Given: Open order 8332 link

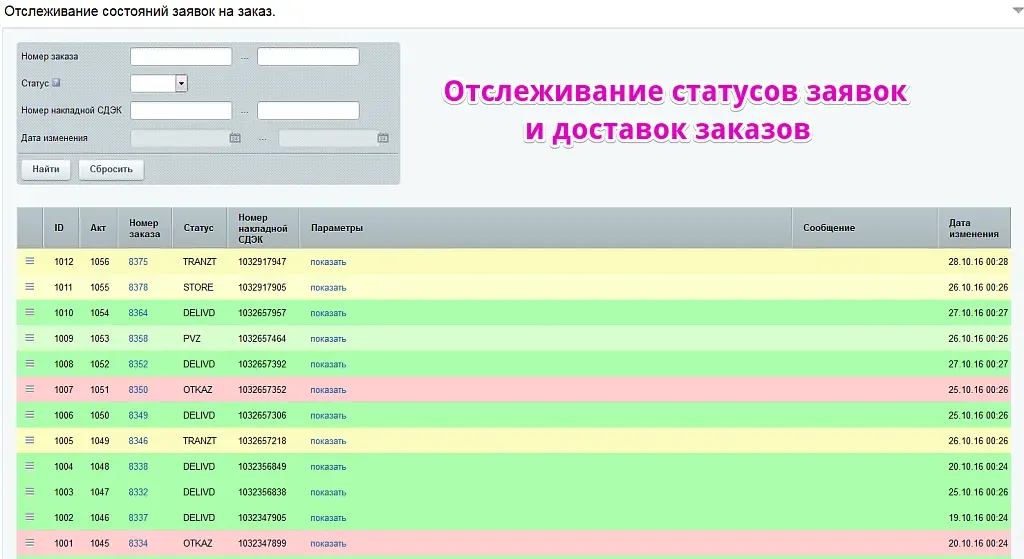Looking at the screenshot, I should (x=138, y=492).
